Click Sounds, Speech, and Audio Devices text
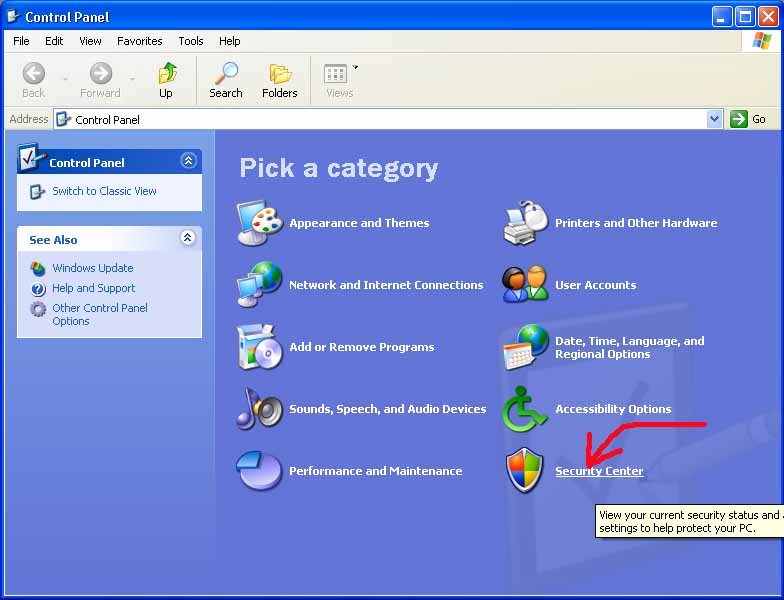The height and width of the screenshot is (600, 784). 388,409
